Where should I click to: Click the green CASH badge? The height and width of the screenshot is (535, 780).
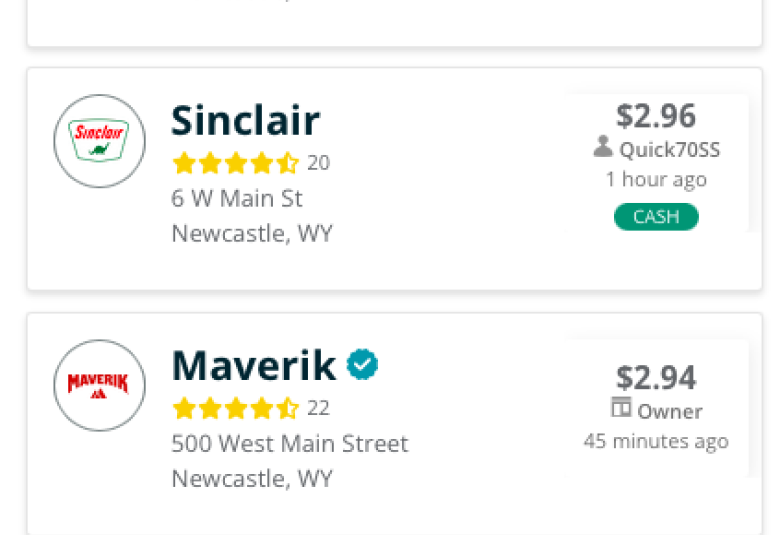pyautogui.click(x=656, y=217)
